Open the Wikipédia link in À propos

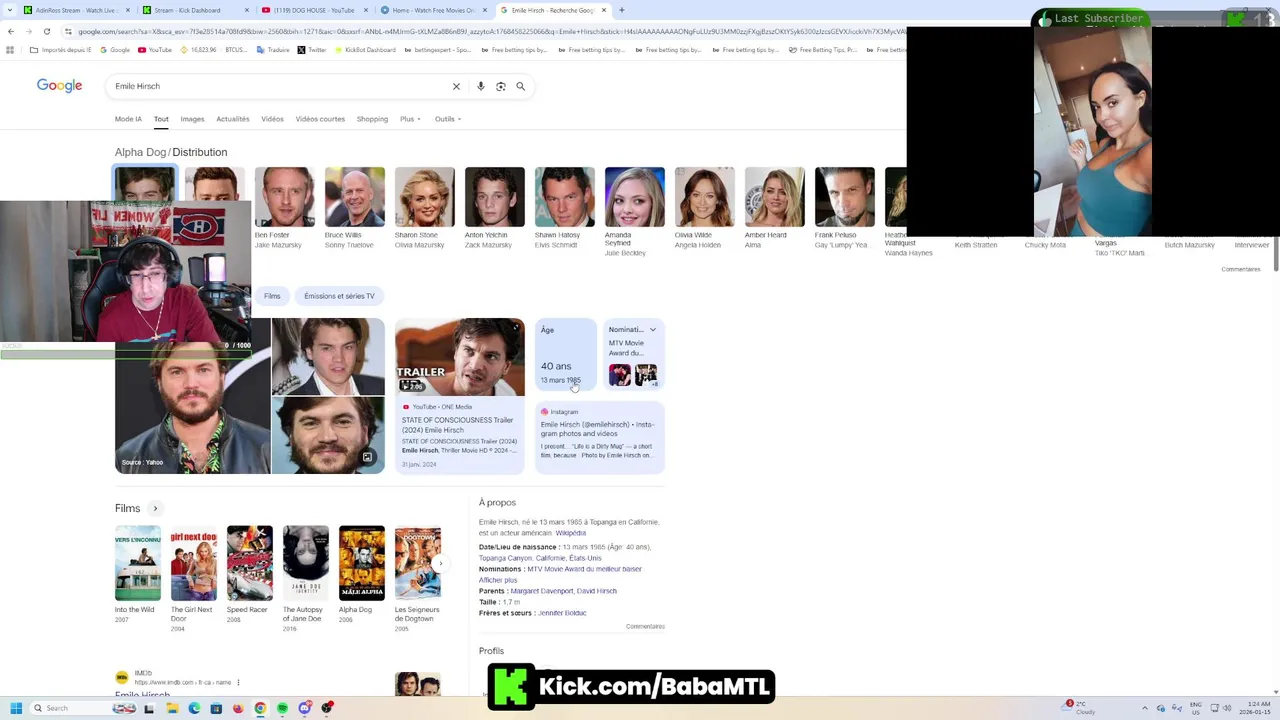click(571, 533)
